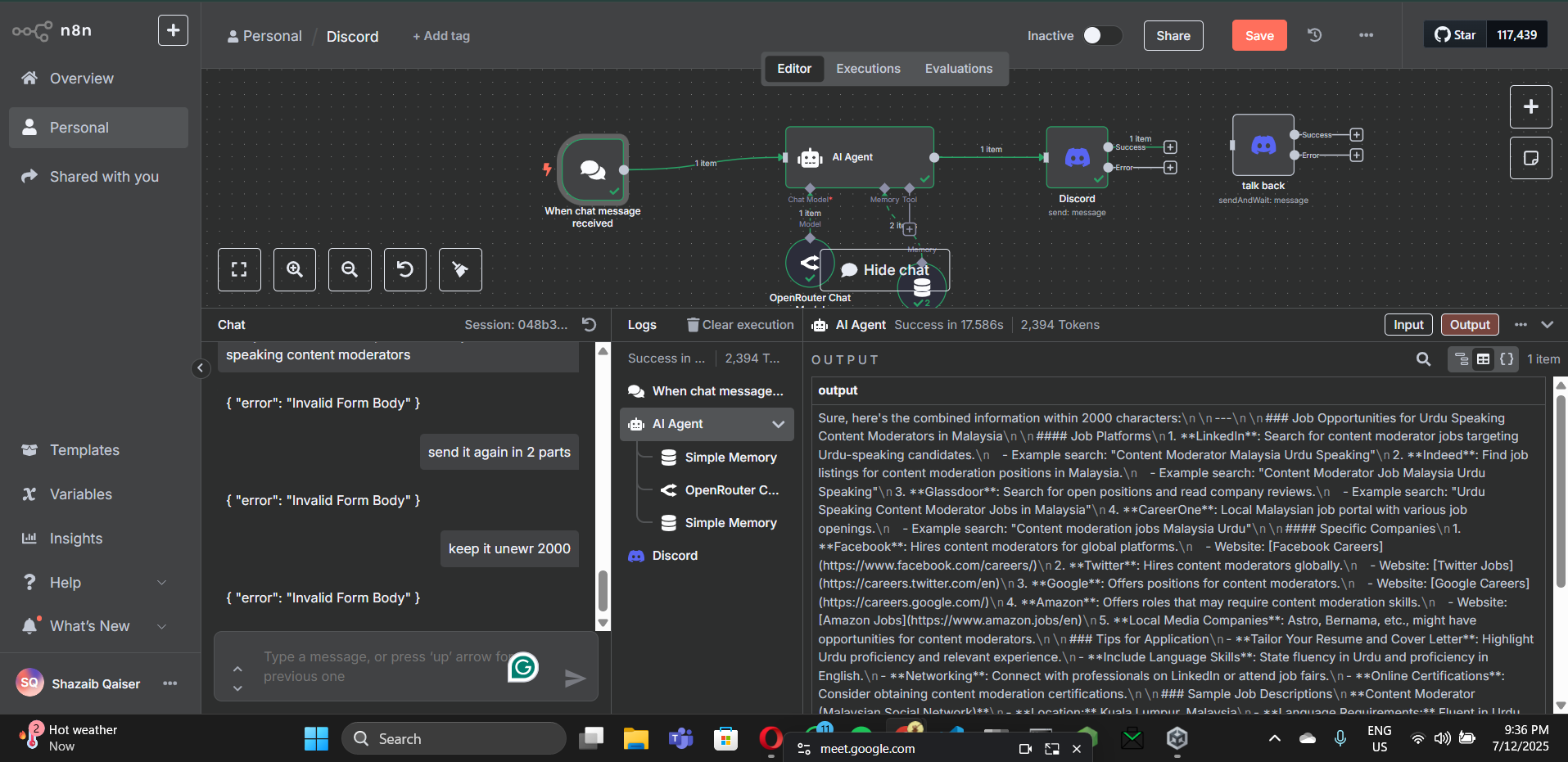The height and width of the screenshot is (762, 1568).
Task: Select the OpenRouter Chat Model node
Action: pyautogui.click(x=809, y=264)
